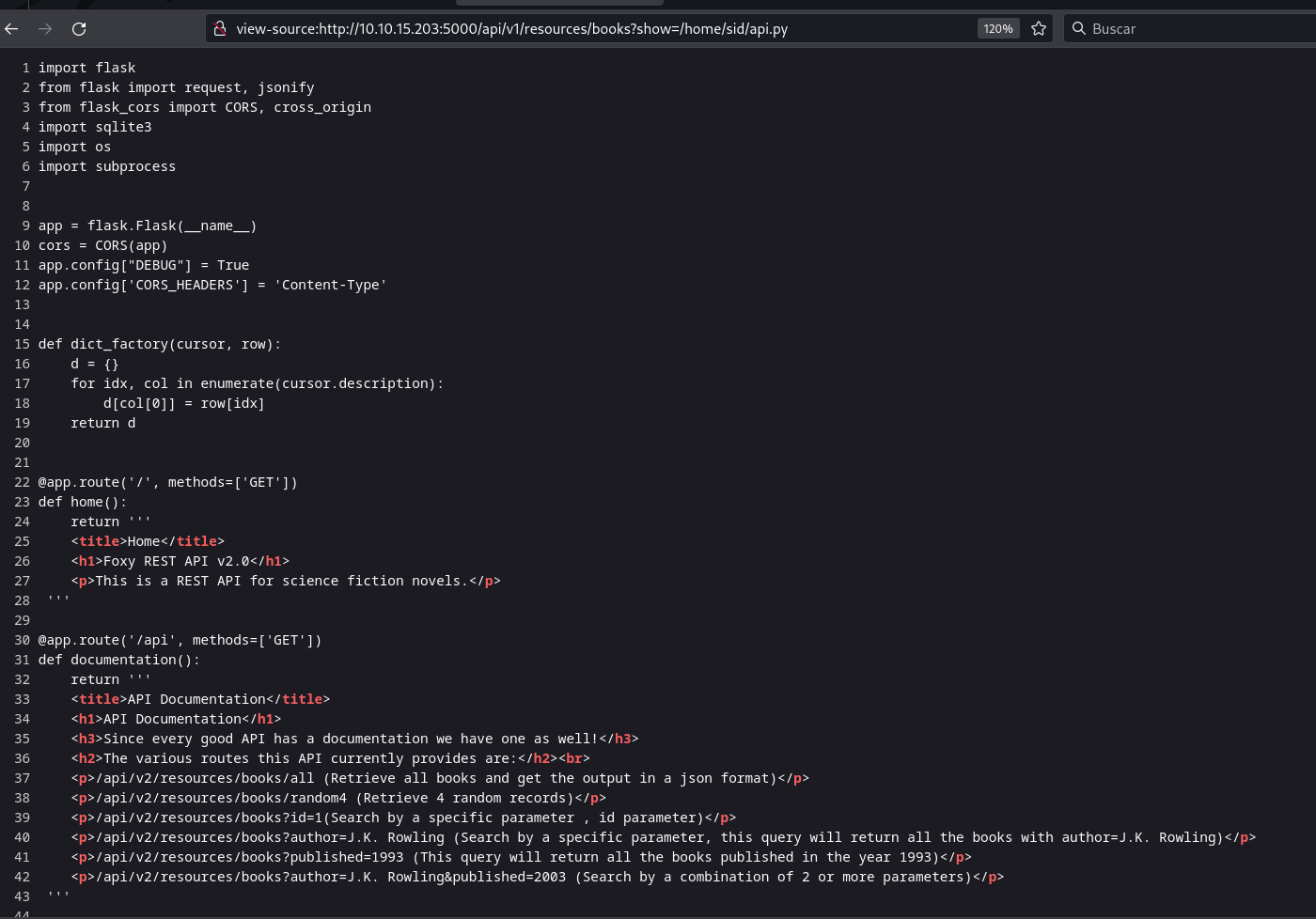1316x919 pixels.
Task: Open the insecure connection lock icon
Action: point(220,29)
